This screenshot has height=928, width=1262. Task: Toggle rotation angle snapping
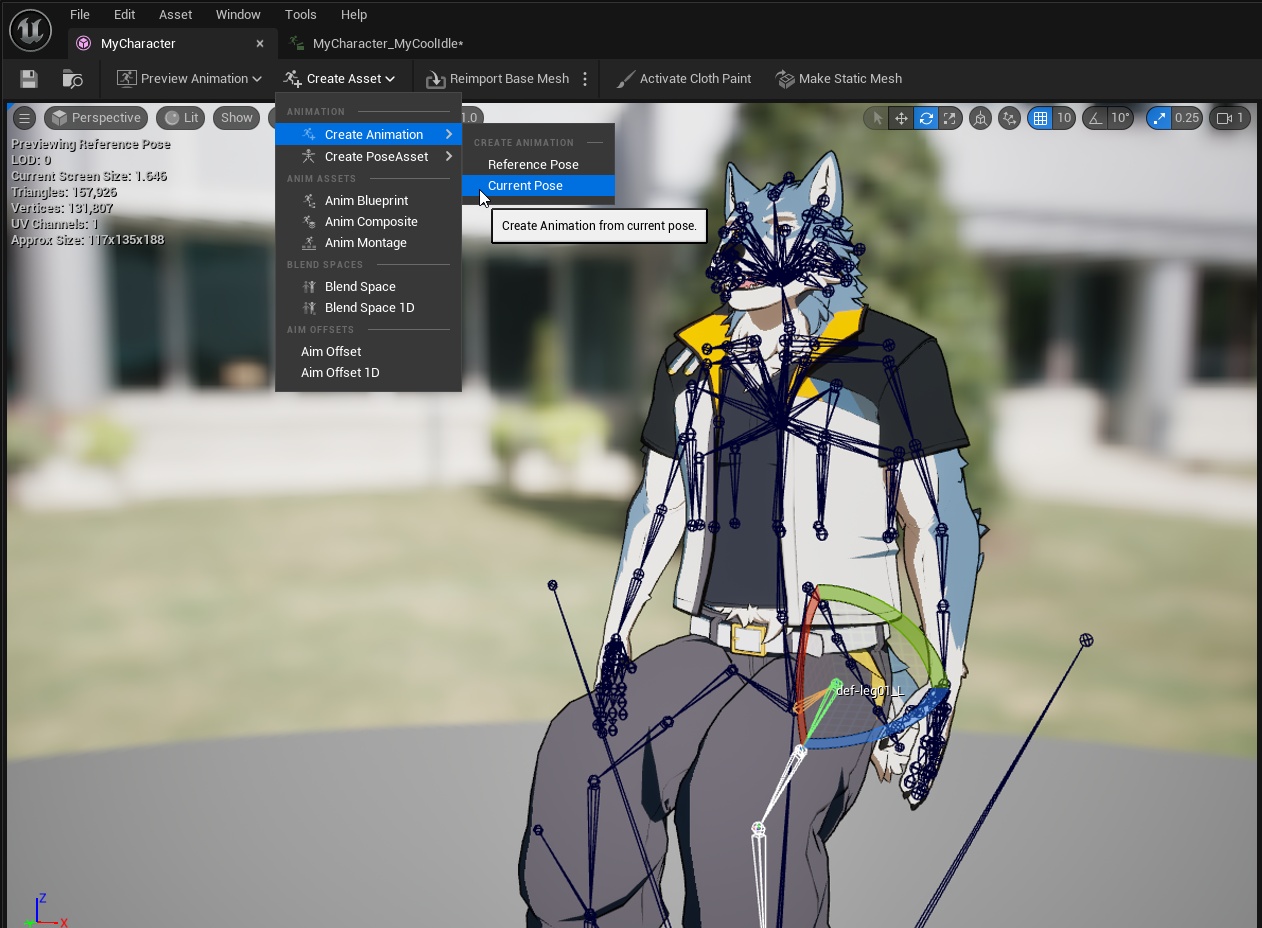click(x=1096, y=118)
